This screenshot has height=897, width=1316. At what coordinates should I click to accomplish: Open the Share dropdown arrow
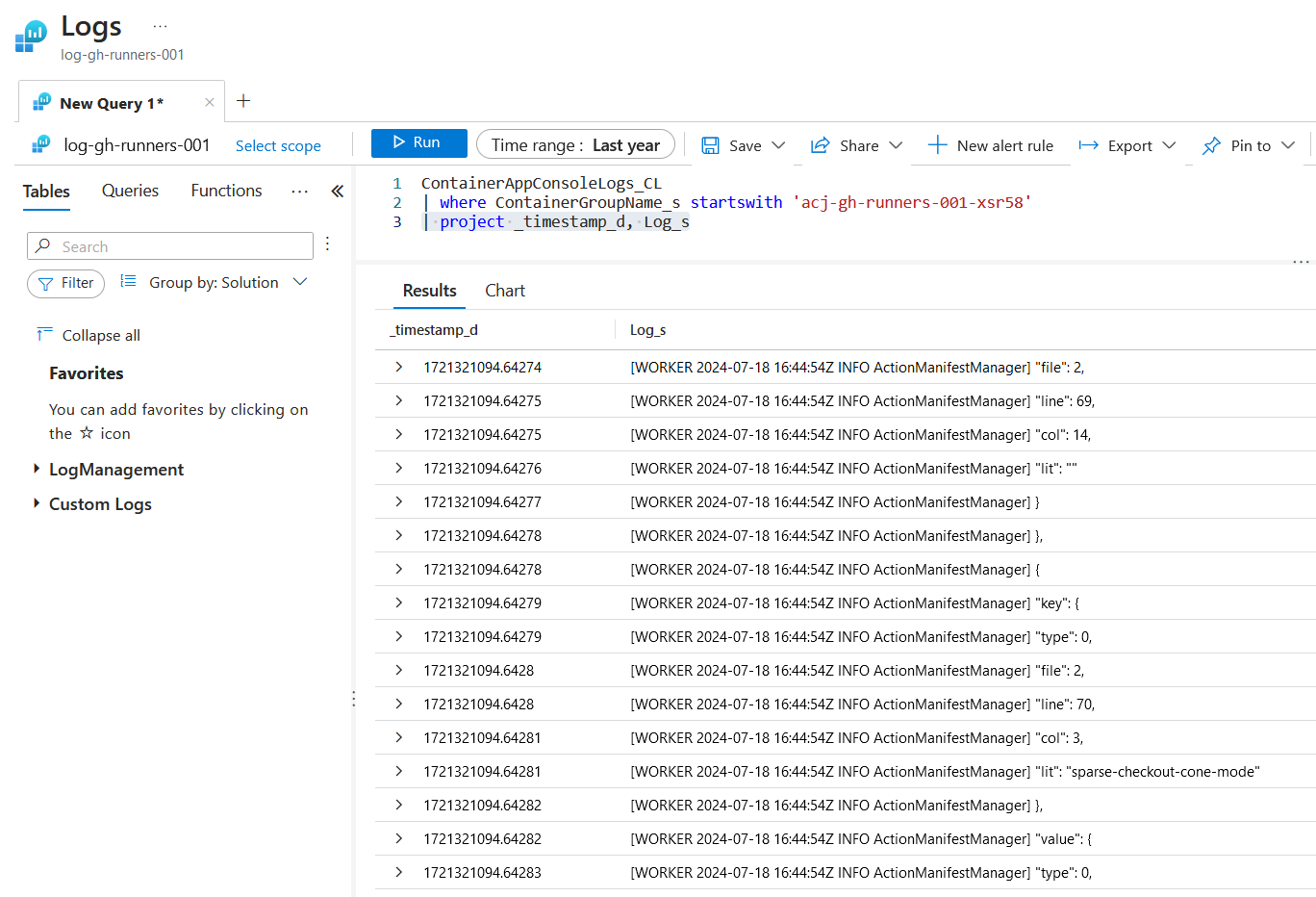point(896,145)
